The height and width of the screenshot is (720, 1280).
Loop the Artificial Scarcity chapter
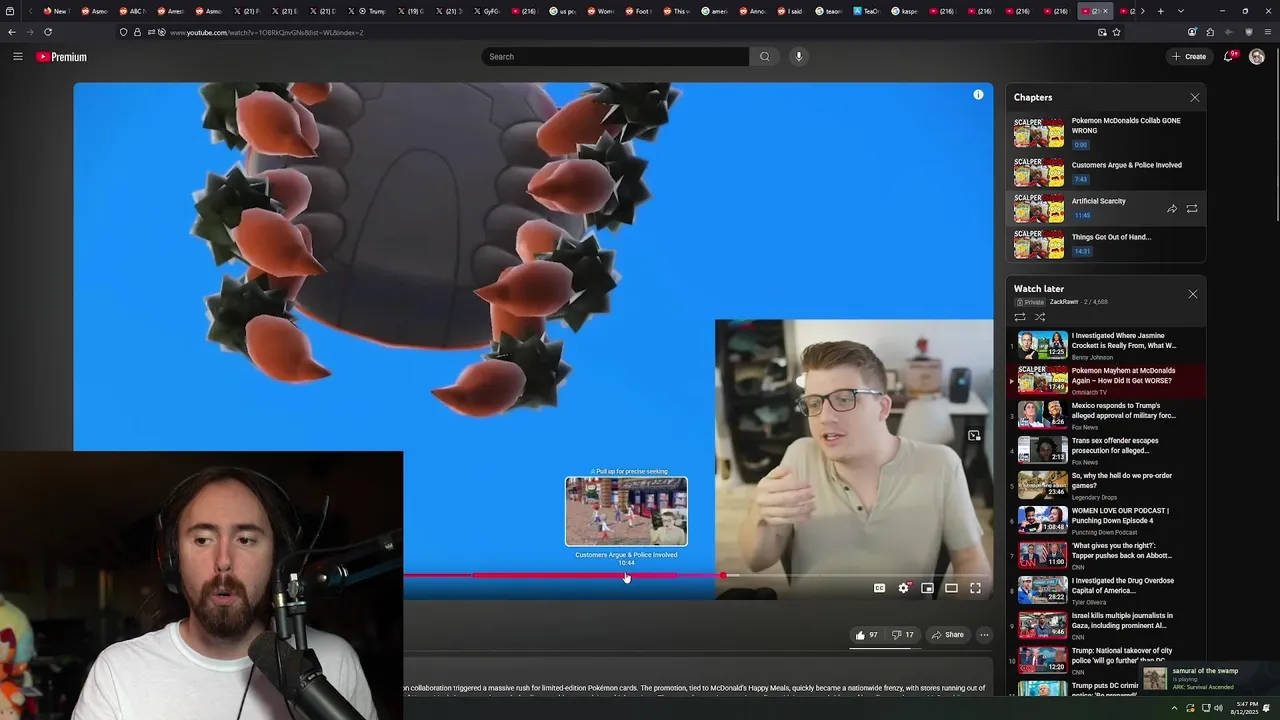[x=1192, y=209]
